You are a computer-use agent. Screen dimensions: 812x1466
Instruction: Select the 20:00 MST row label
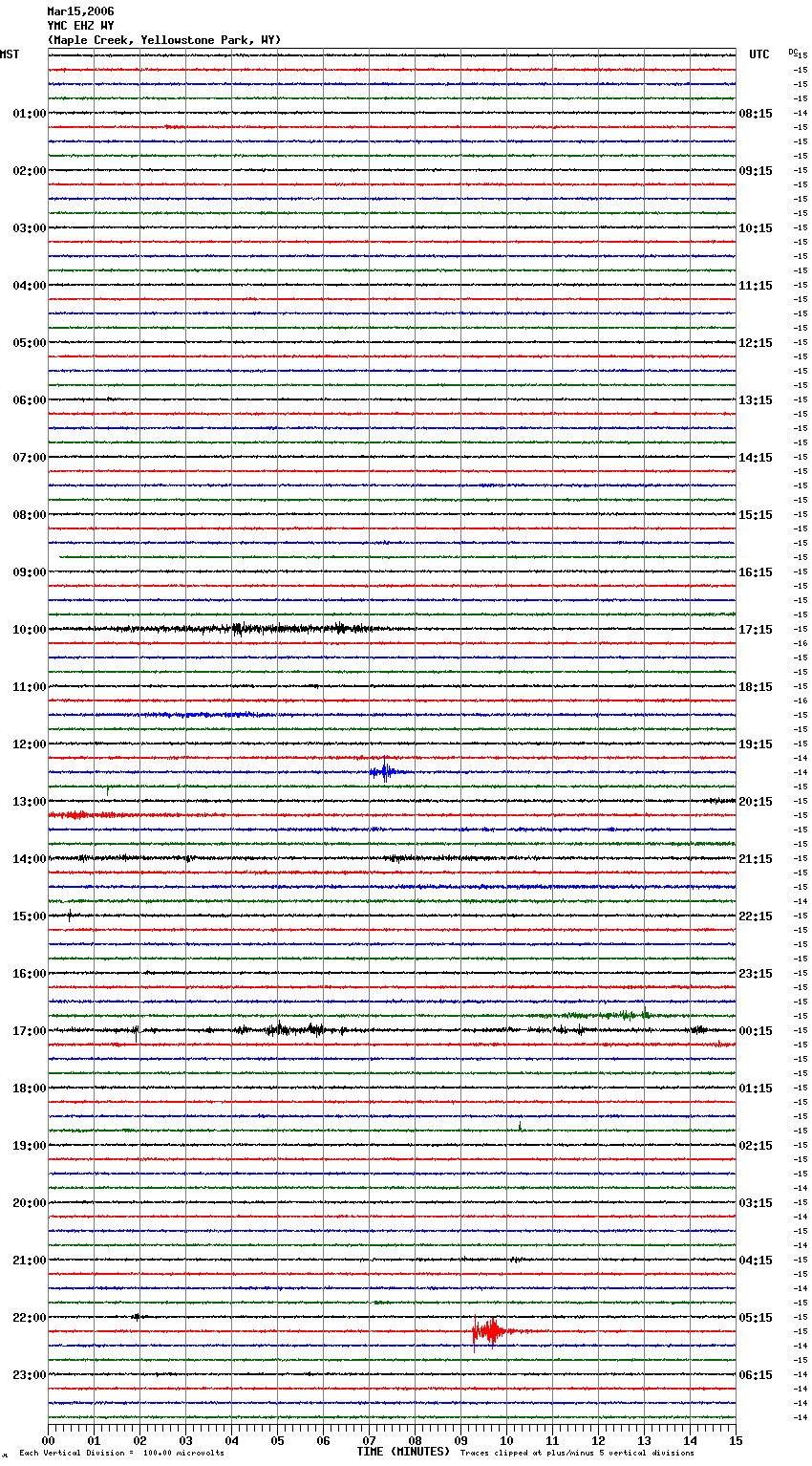point(30,1203)
